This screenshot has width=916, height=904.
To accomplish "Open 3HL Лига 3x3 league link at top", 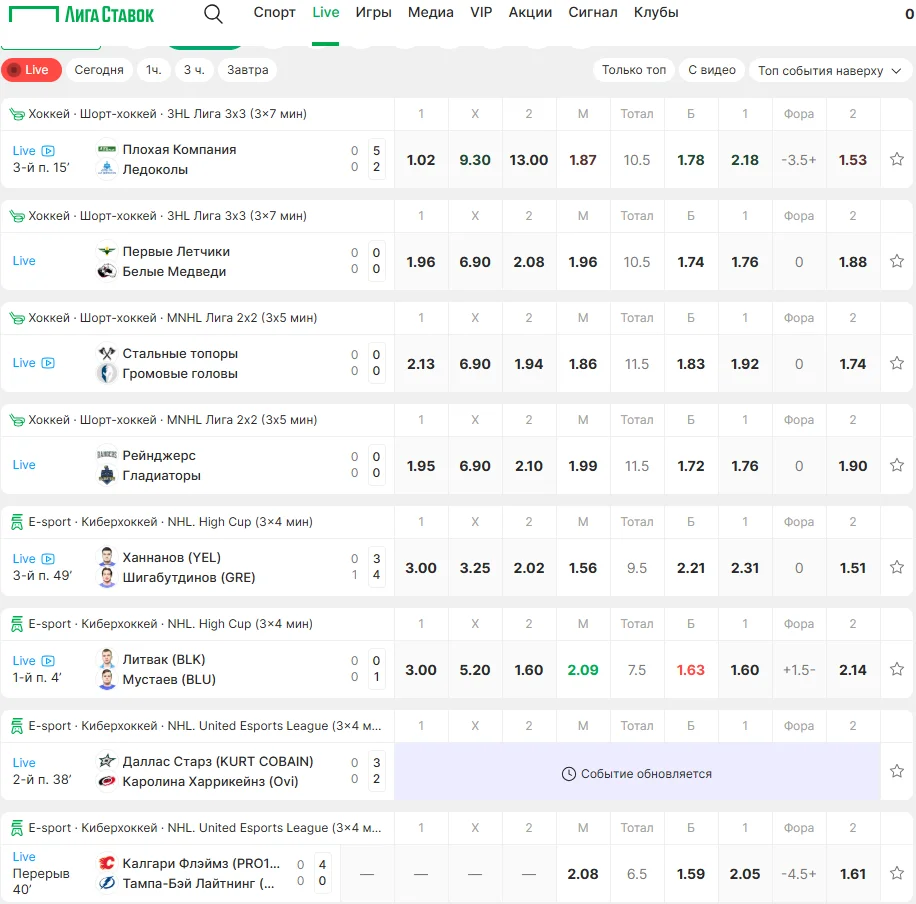I will point(167,114).
